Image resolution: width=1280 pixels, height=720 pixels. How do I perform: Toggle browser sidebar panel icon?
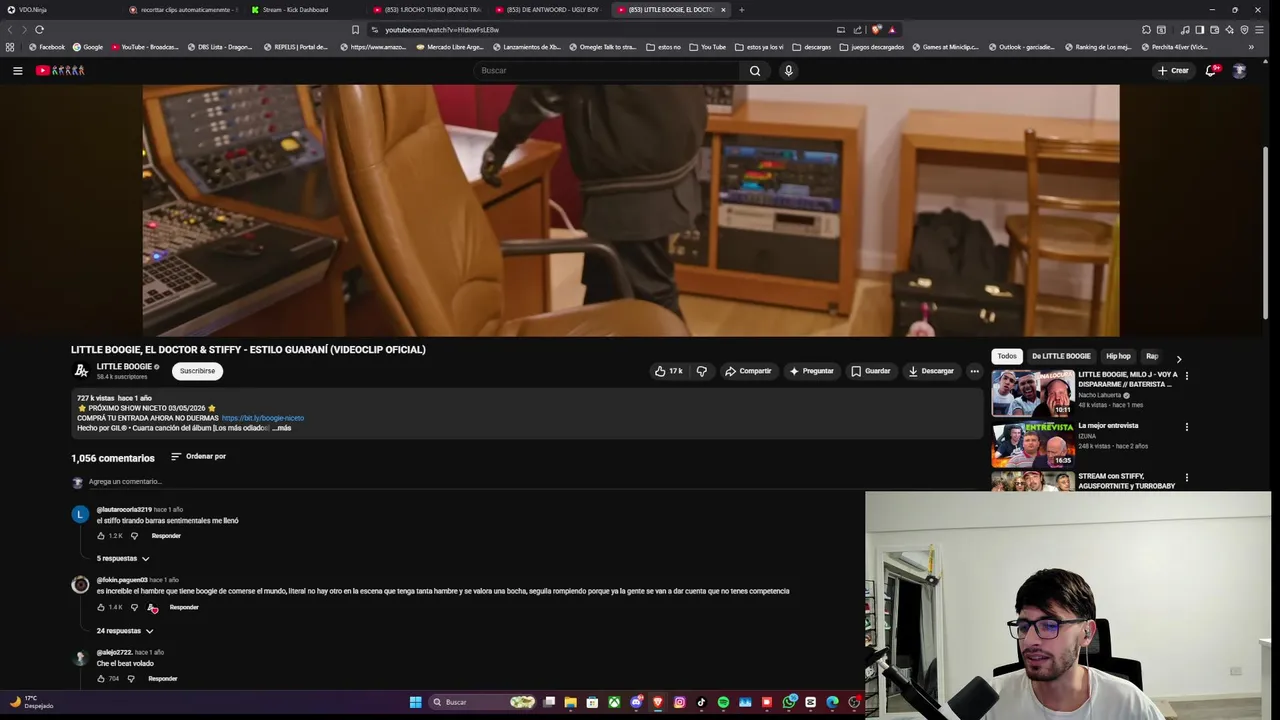tap(1199, 30)
